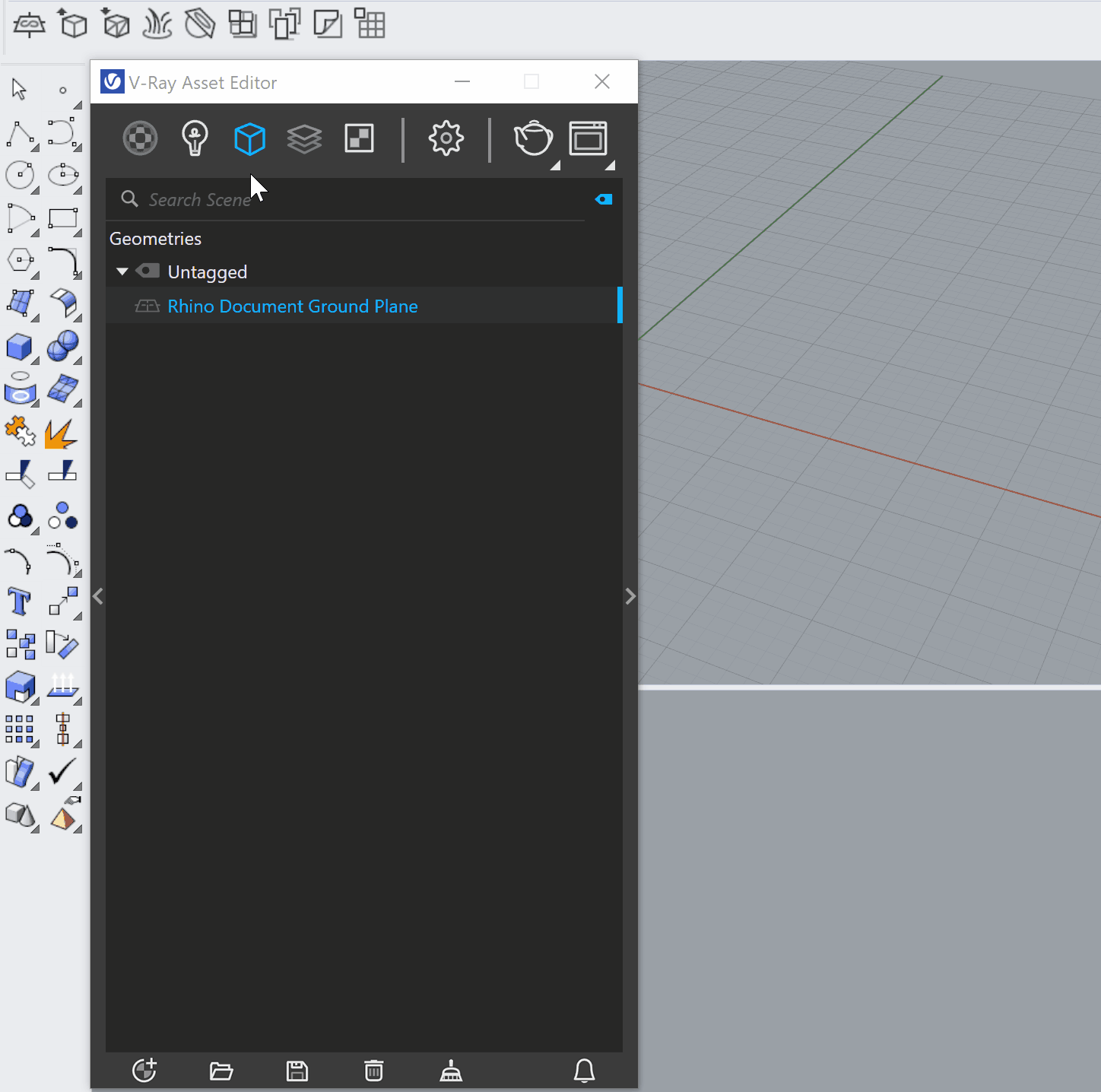Select Rhino ellipse tool
Viewport: 1101px width, 1092px height.
point(63,175)
